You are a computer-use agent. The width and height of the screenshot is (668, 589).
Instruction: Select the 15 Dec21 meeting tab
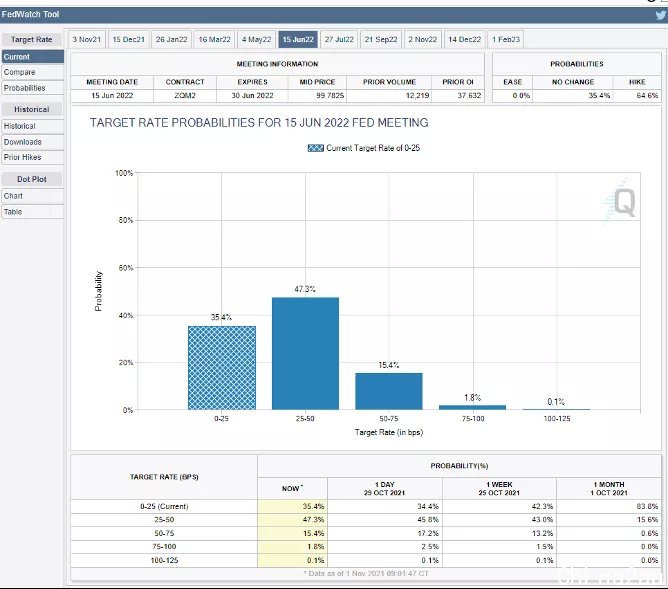128,40
